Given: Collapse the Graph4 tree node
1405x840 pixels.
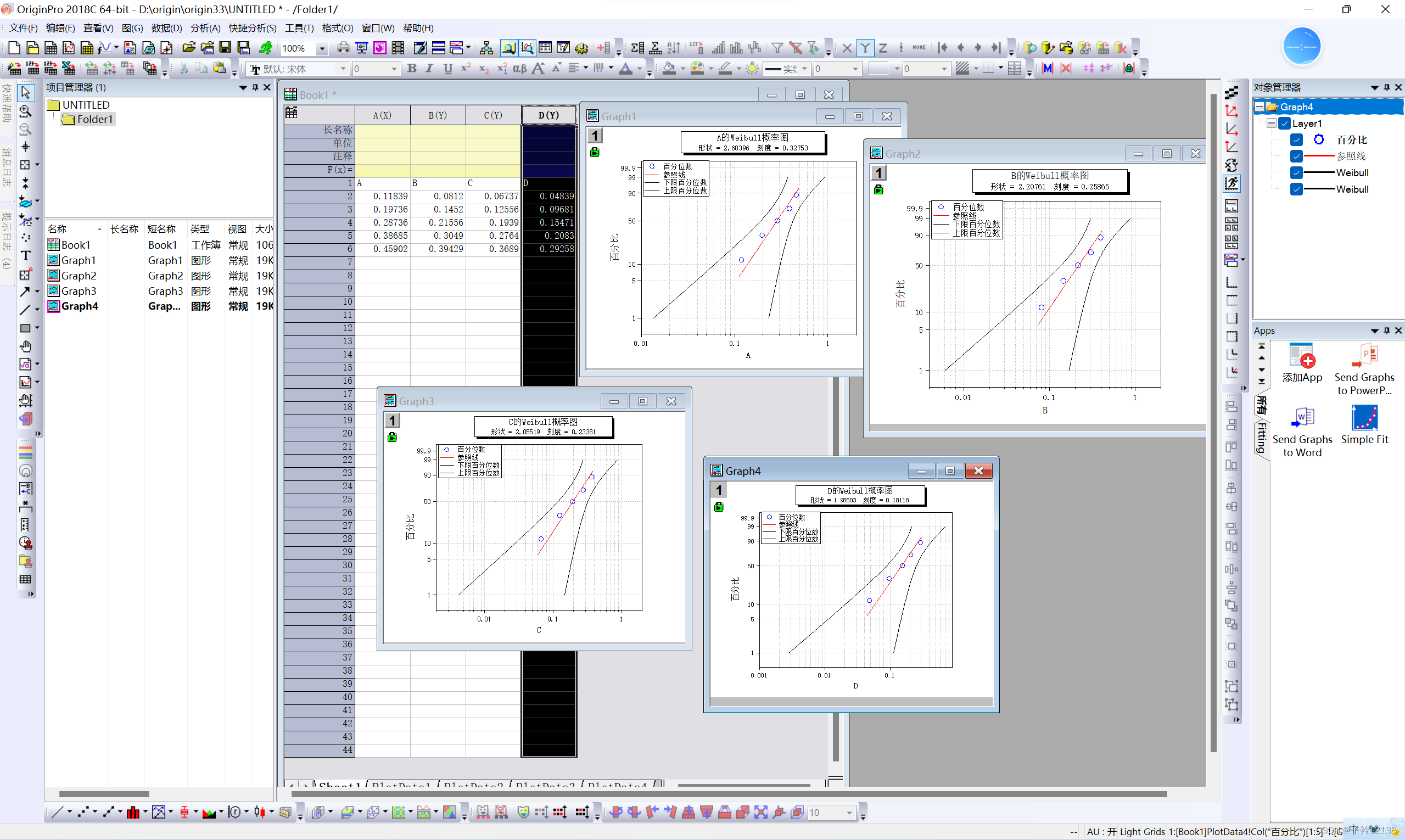Looking at the screenshot, I should 1260,107.
